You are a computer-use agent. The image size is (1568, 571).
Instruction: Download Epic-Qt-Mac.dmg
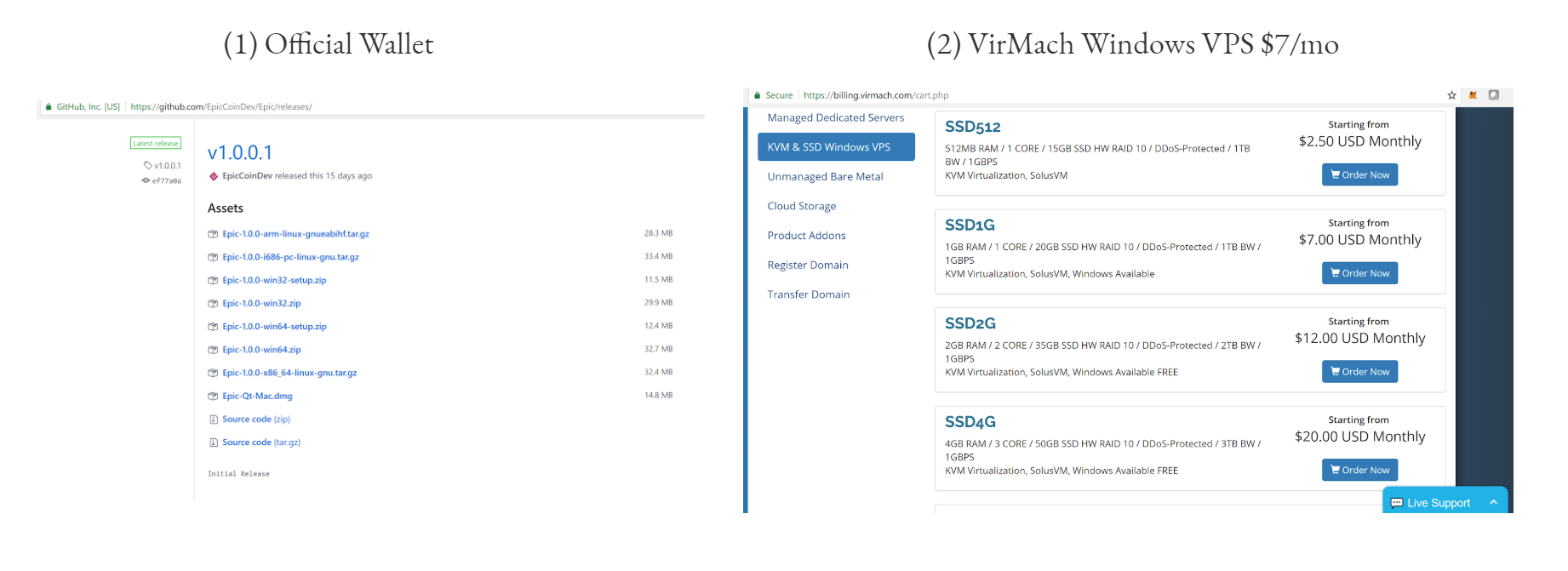pos(257,397)
